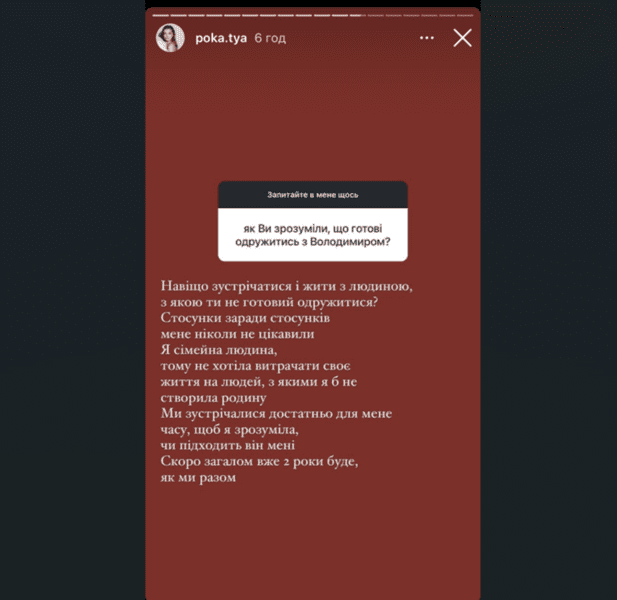Click the line 'Я сімейна людина,'
The image size is (617, 600).
pos(219,349)
